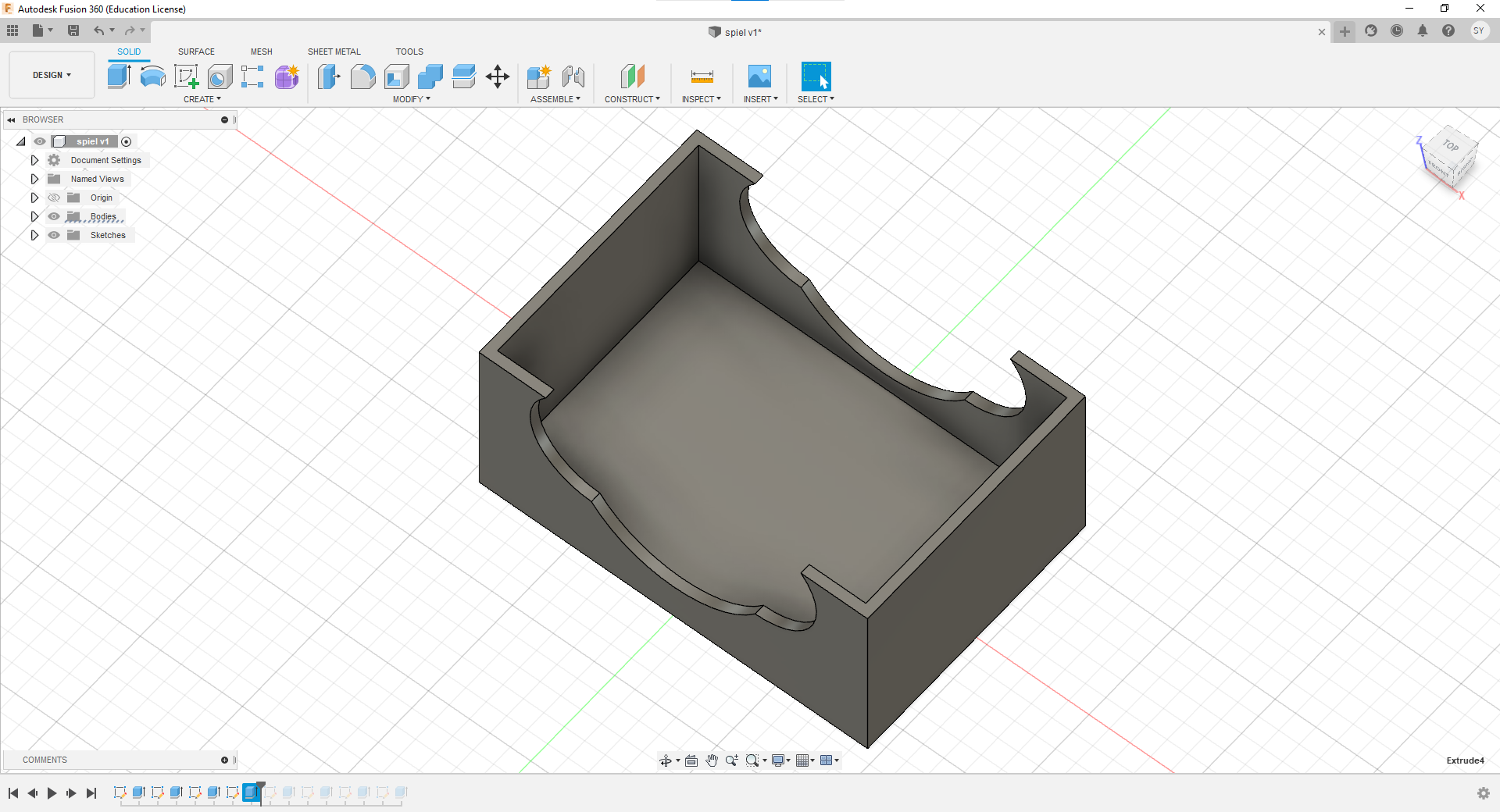Screen dimensions: 1500x812
Task: Click the Create Sketch icon
Action: pos(186,76)
